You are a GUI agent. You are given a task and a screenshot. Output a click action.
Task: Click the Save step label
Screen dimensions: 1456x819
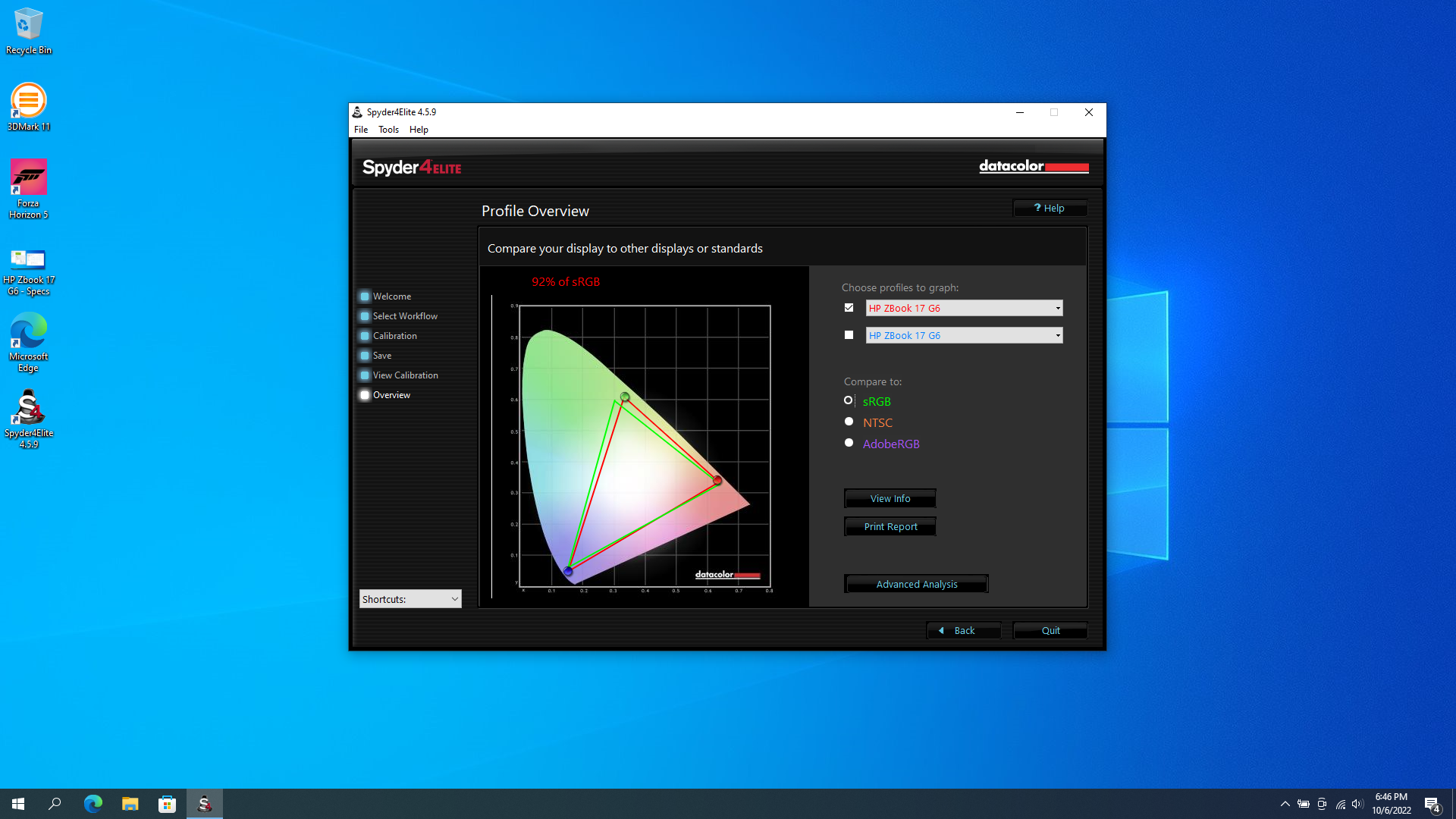[x=382, y=356]
